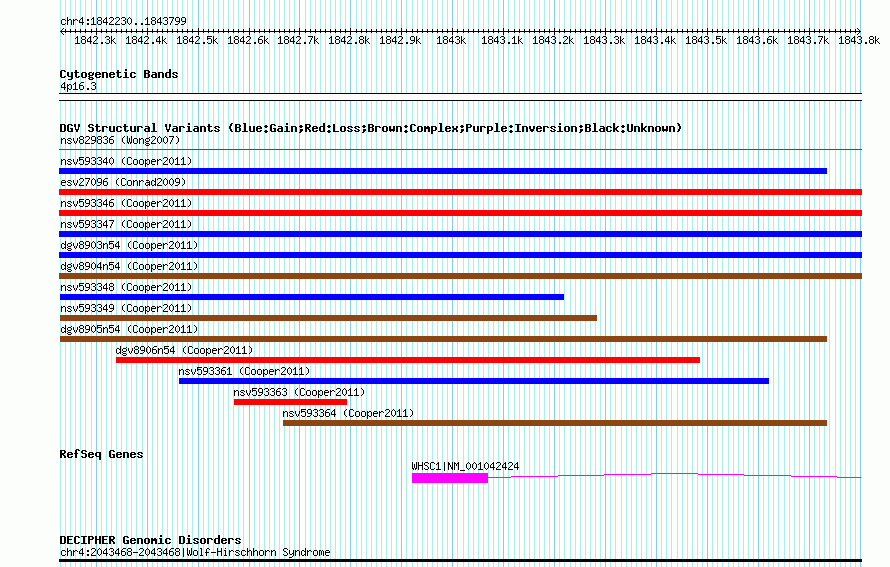Click the nsv829836 (Wong2007) variant label

(x=120, y=140)
